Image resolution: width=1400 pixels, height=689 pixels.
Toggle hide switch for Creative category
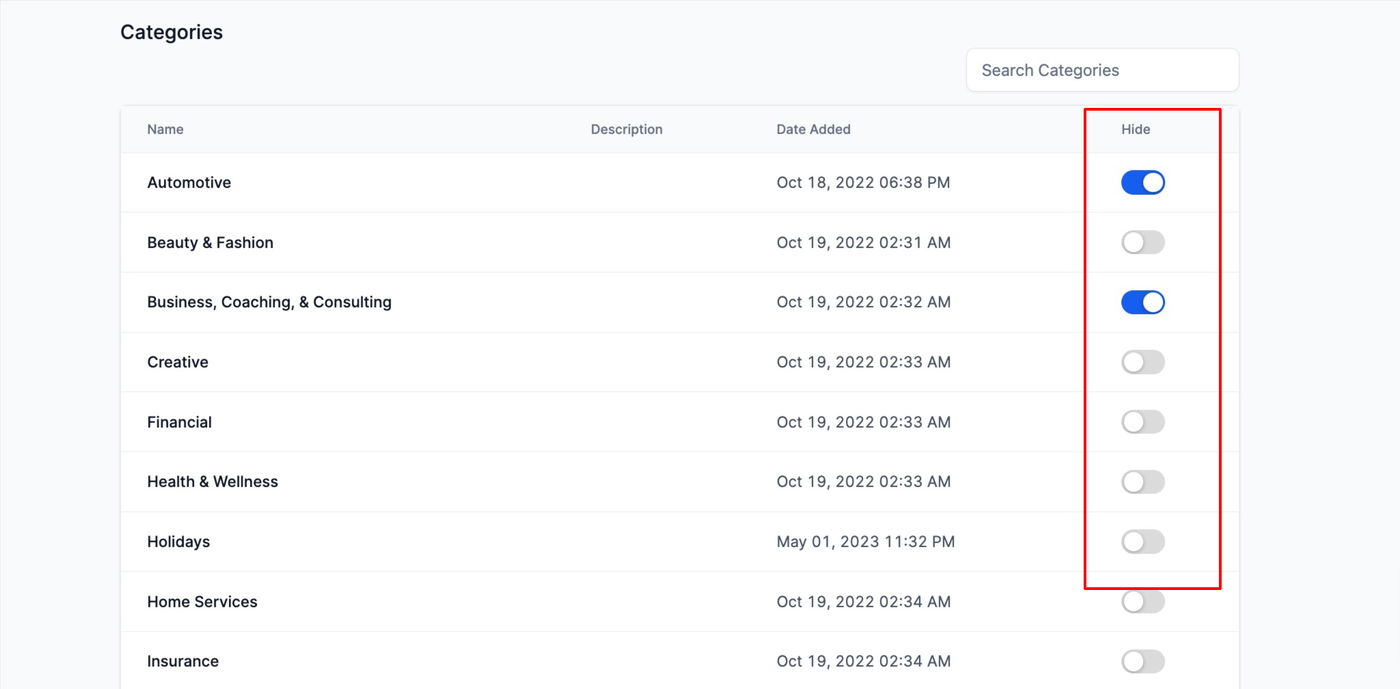[x=1142, y=362]
